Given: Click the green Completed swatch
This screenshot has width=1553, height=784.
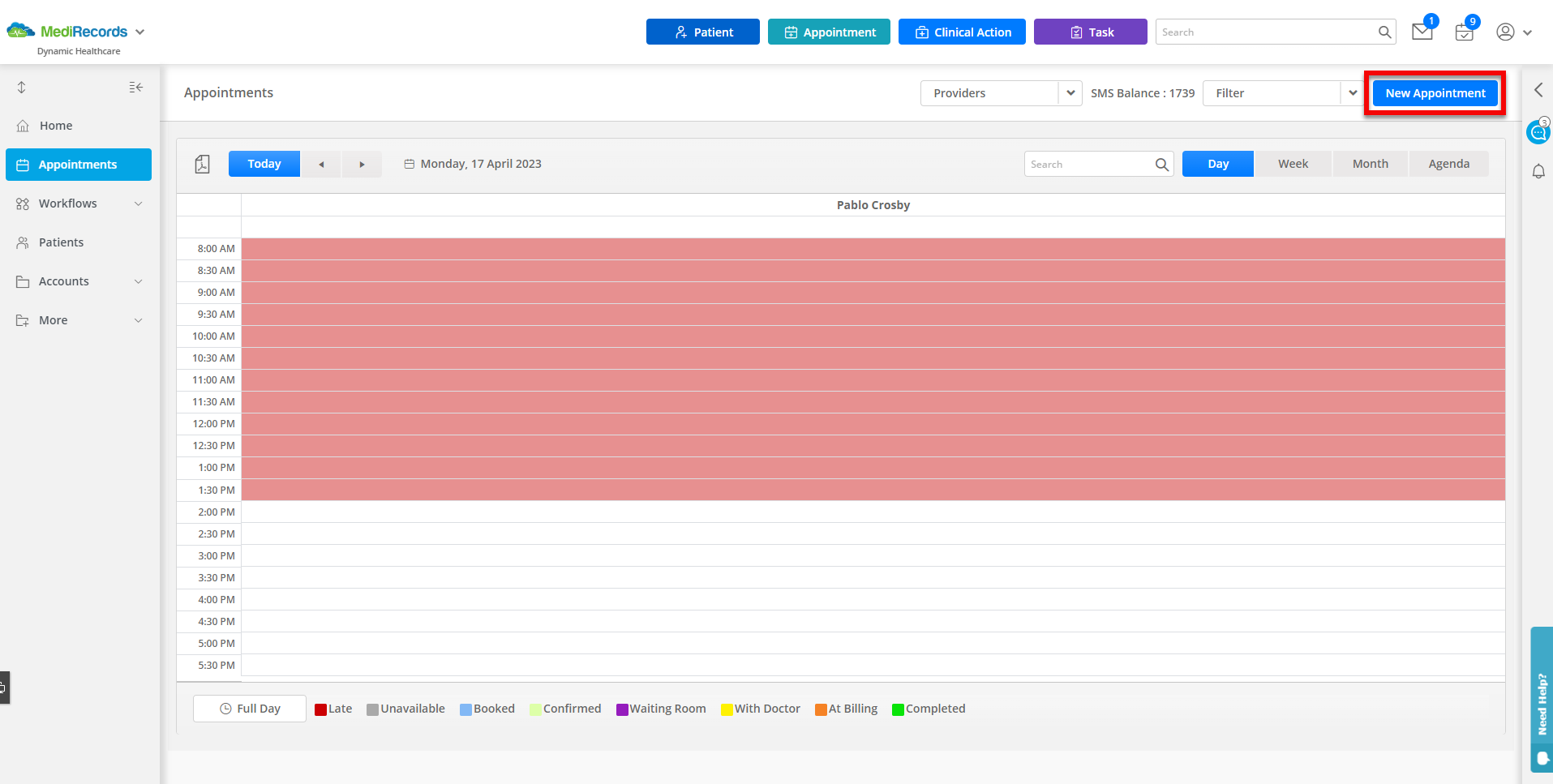Looking at the screenshot, I should point(898,709).
